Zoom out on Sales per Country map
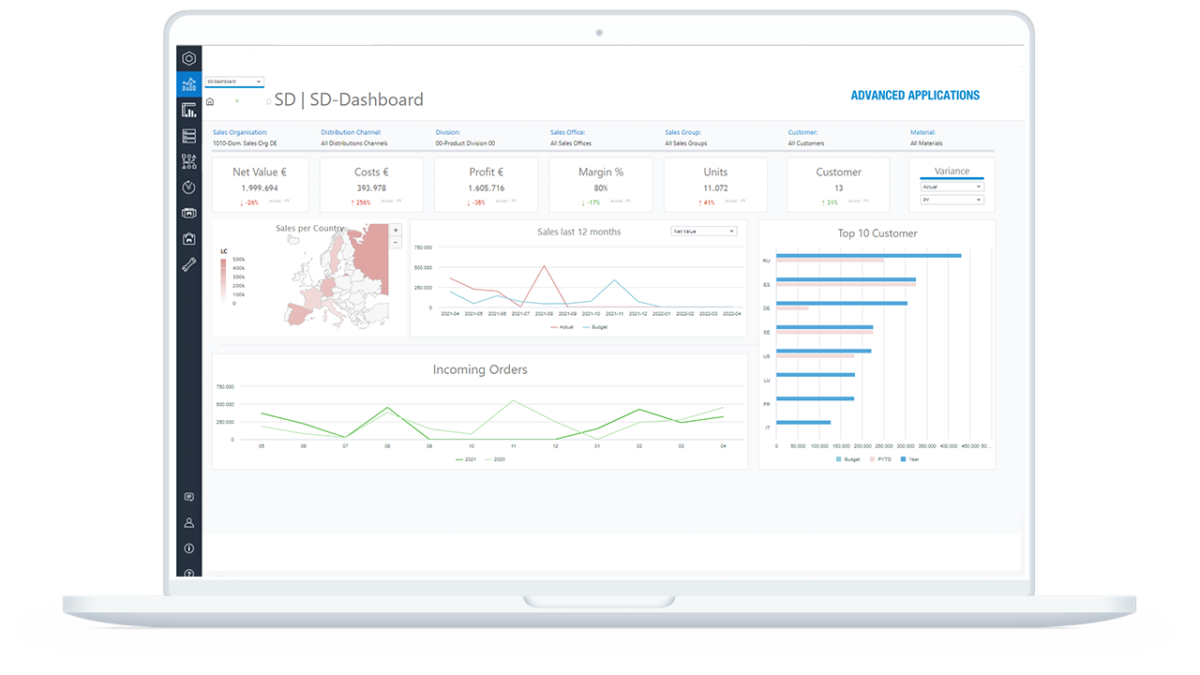 396,242
